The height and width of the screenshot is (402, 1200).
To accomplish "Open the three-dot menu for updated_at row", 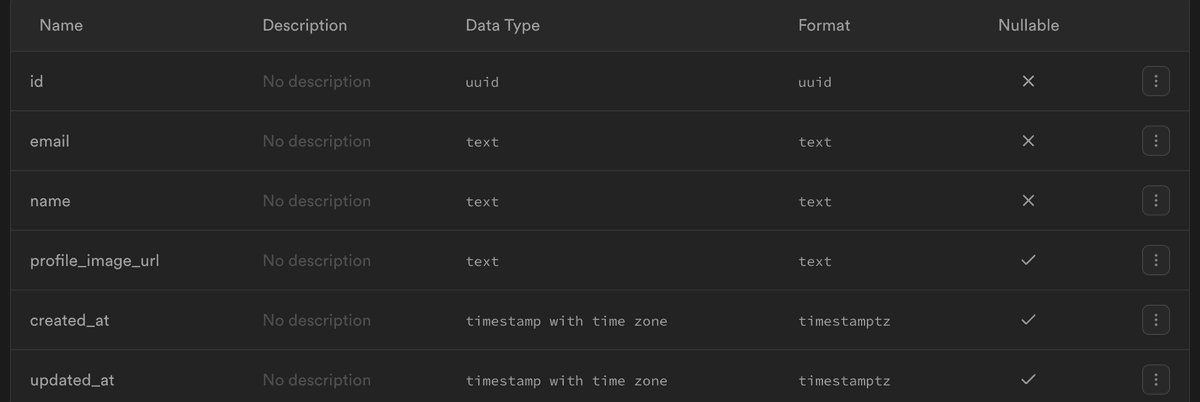I will click(x=1155, y=380).
